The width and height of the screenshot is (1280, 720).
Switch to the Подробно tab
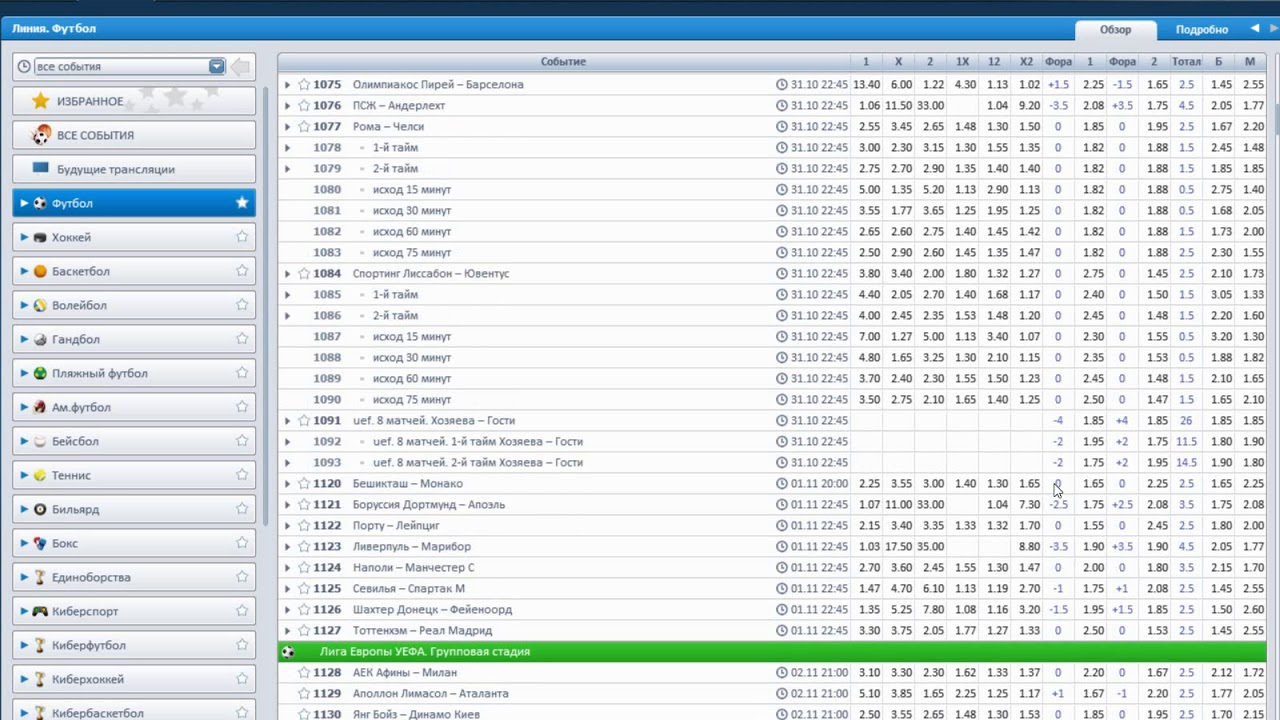point(1201,29)
